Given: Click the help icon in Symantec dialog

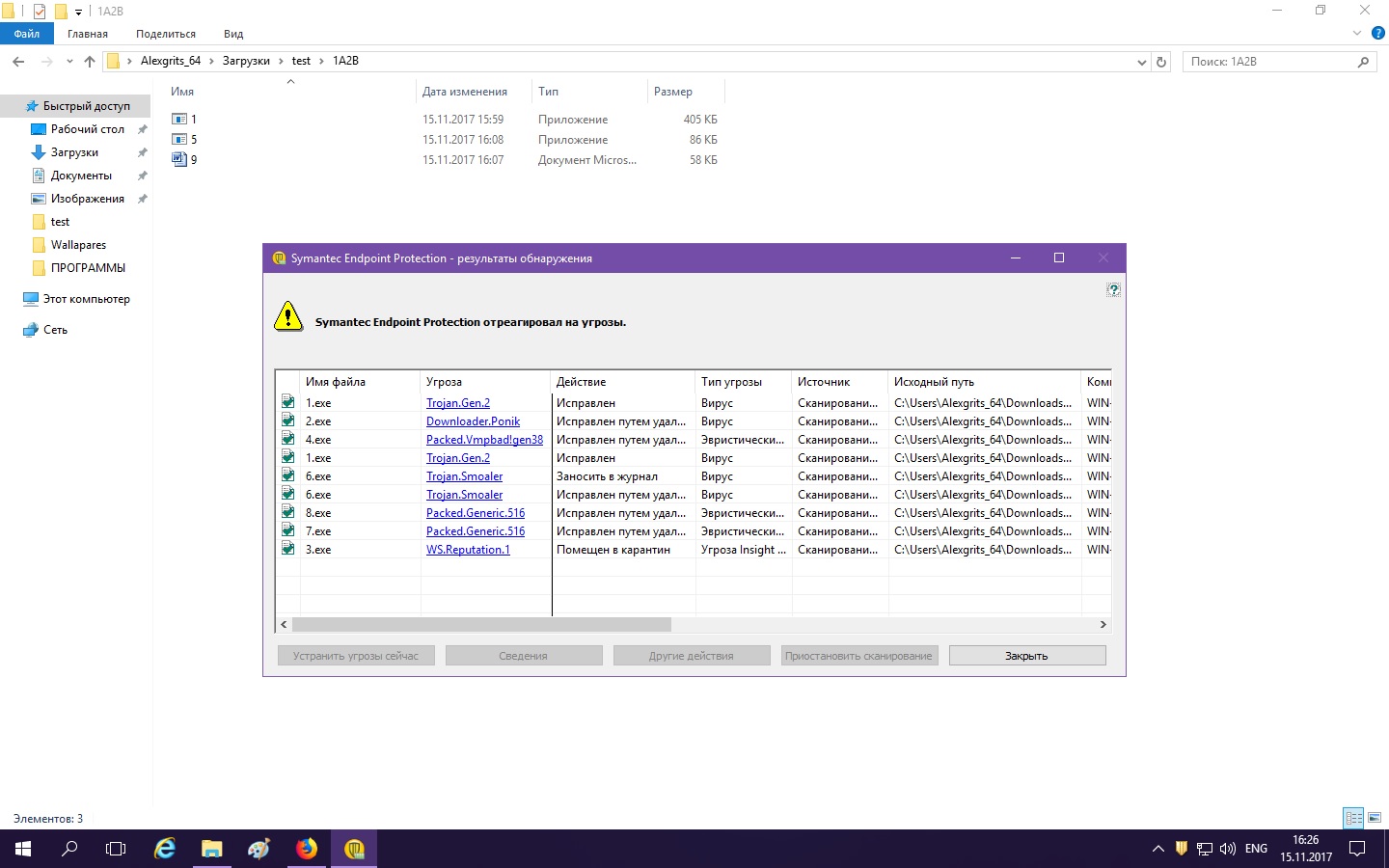Looking at the screenshot, I should coord(1113,289).
